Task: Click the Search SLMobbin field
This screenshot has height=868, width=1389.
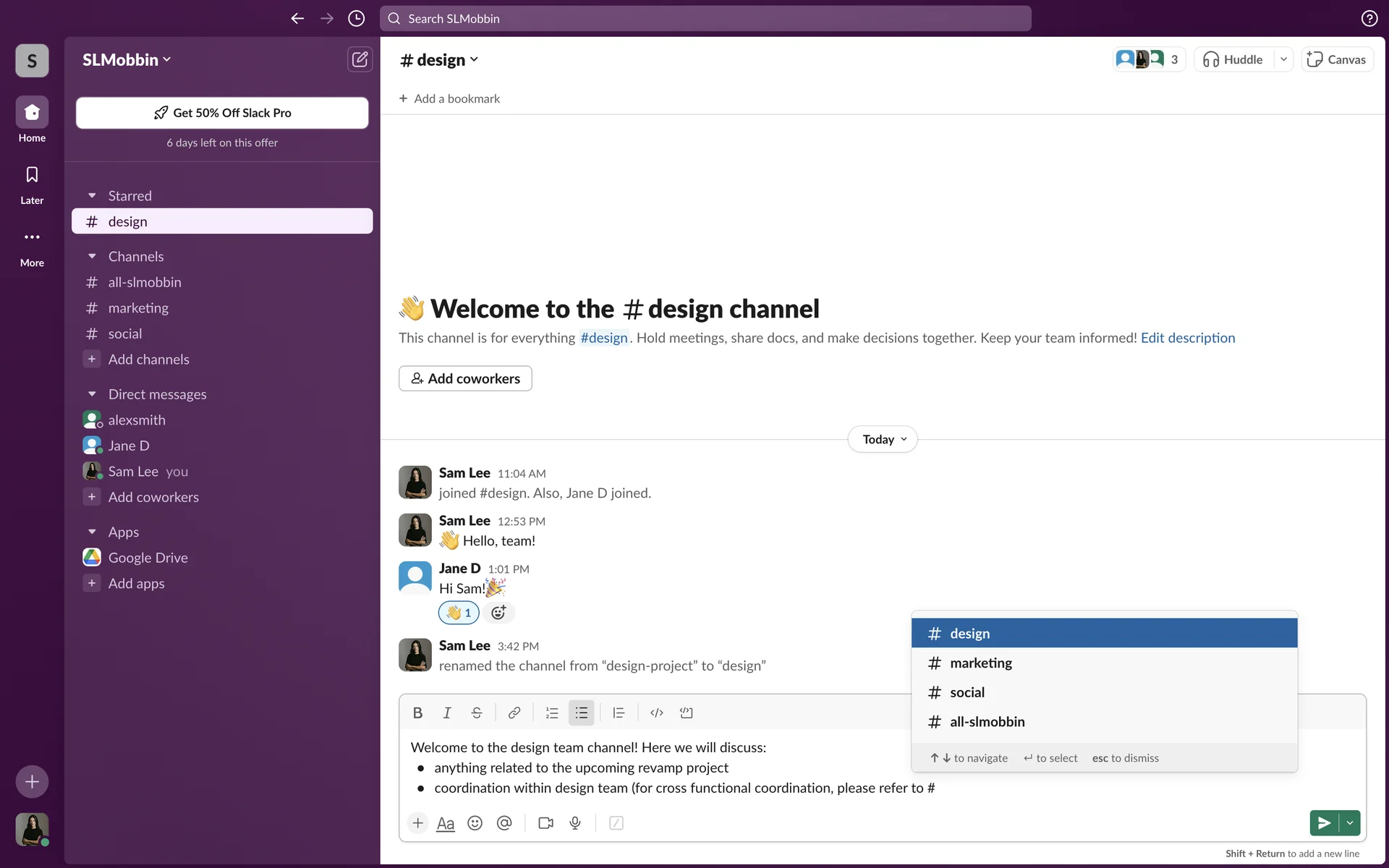Action: click(x=705, y=19)
